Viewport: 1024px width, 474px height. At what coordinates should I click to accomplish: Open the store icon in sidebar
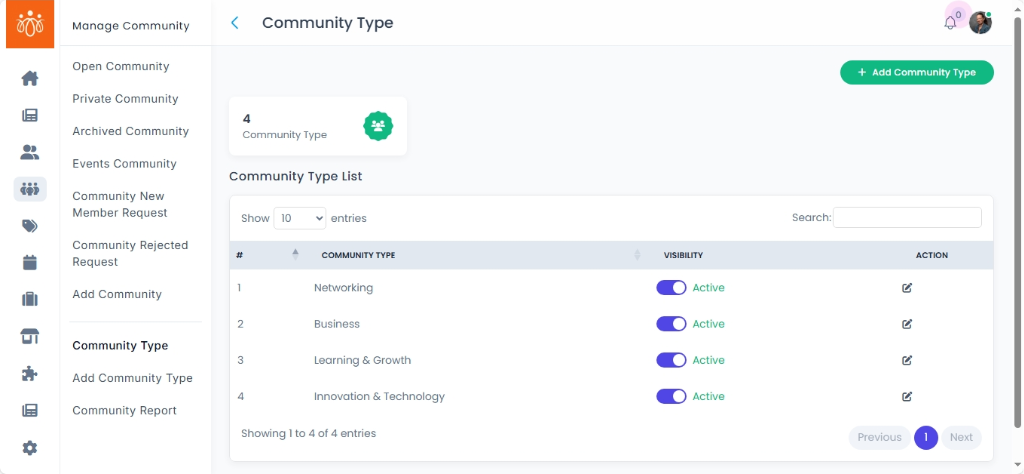pyautogui.click(x=30, y=337)
